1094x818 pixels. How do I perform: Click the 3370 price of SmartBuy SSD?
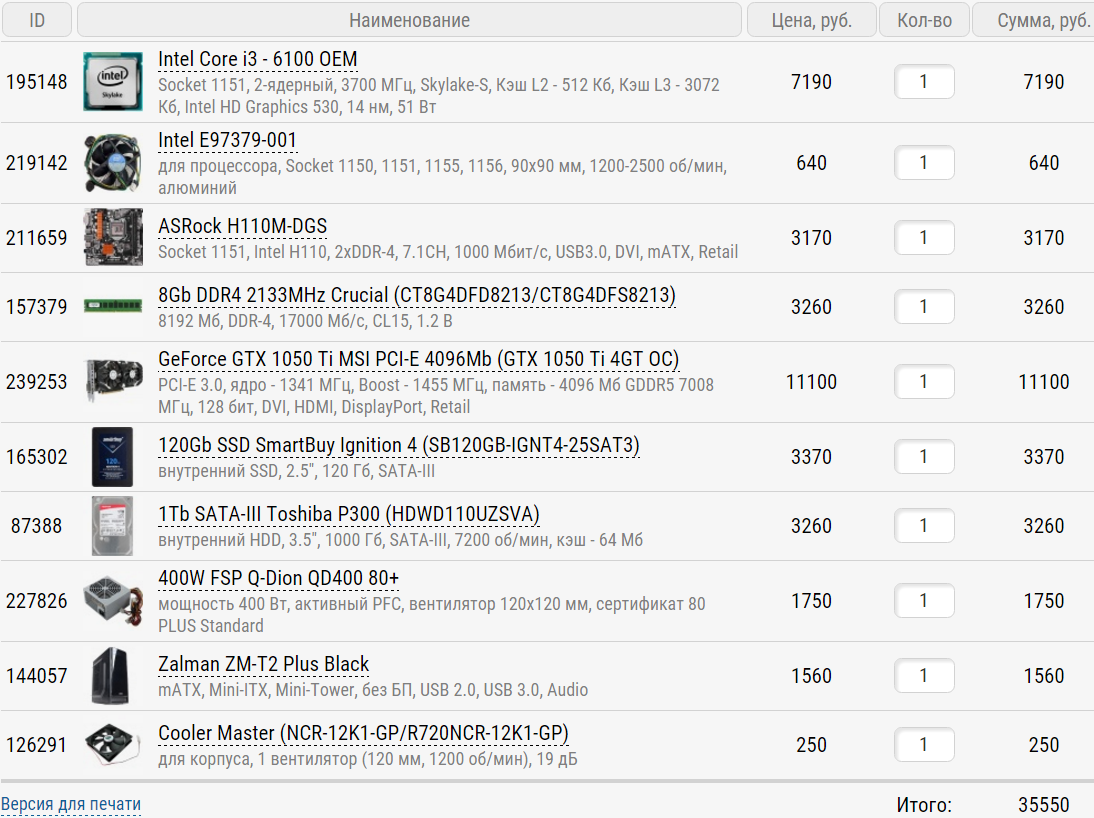coord(811,457)
